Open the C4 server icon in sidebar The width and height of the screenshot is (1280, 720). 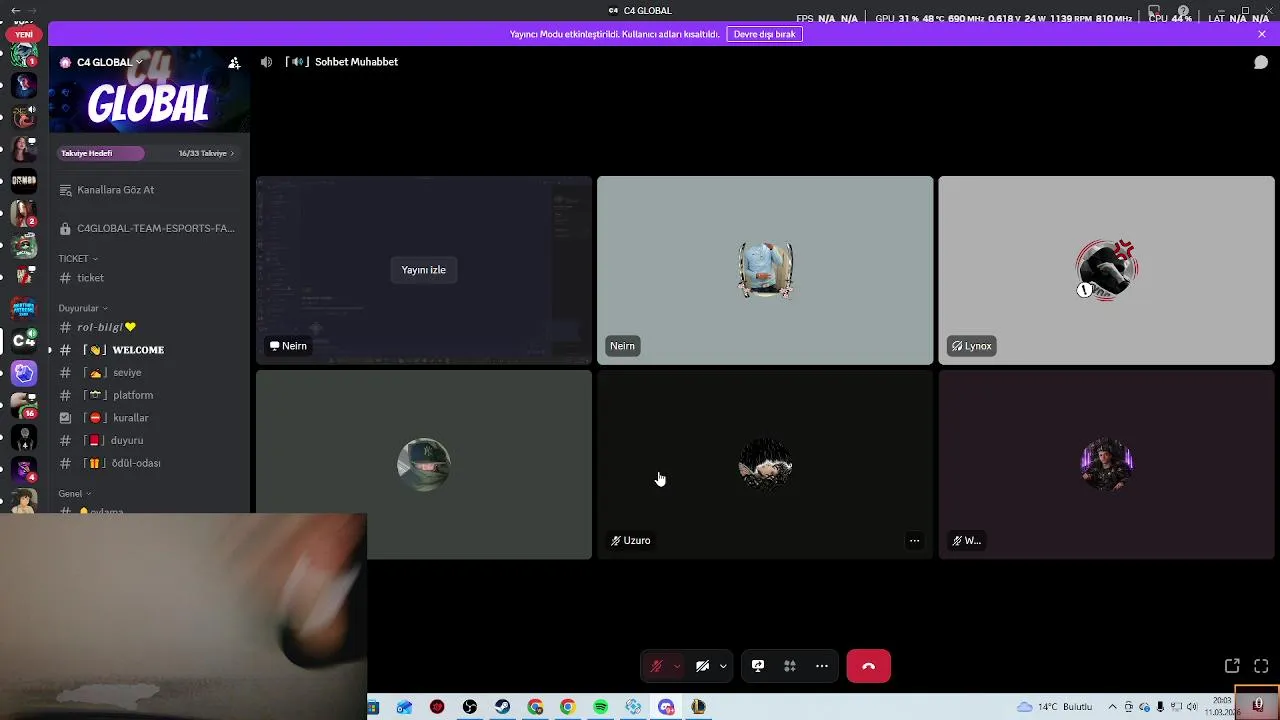coord(24,341)
